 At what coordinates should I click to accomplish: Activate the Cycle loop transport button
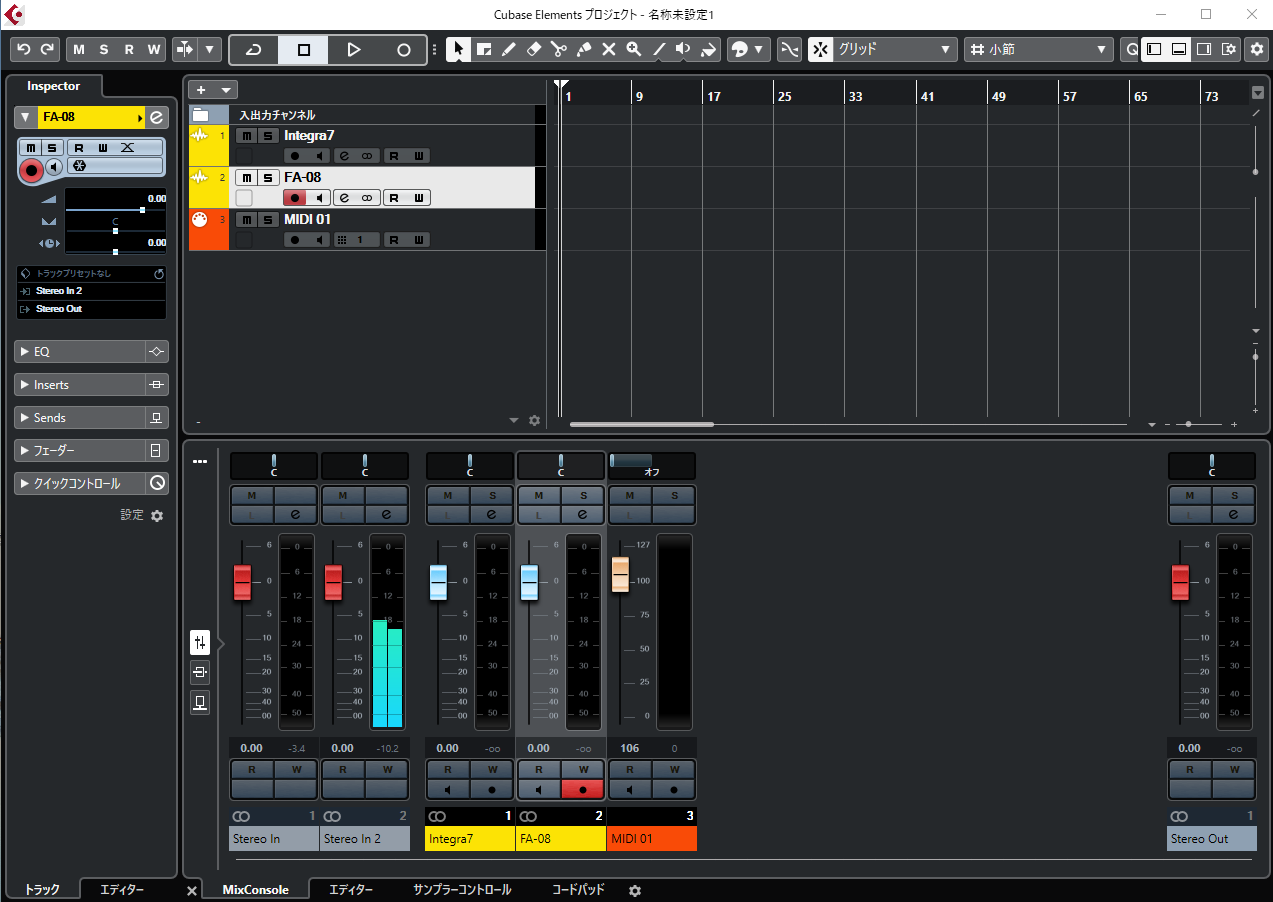pyautogui.click(x=254, y=49)
